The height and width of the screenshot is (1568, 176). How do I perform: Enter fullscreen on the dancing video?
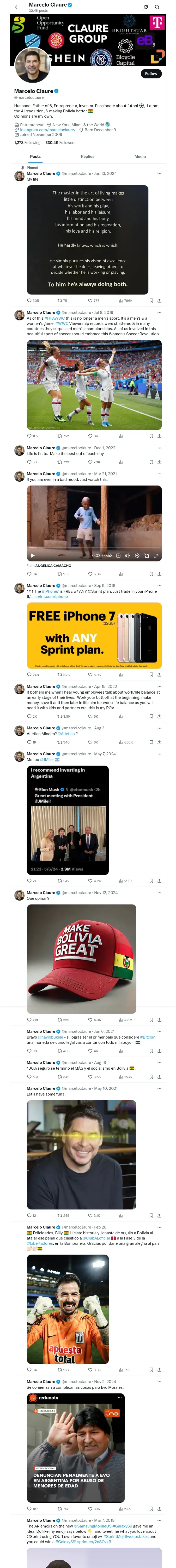point(156,556)
